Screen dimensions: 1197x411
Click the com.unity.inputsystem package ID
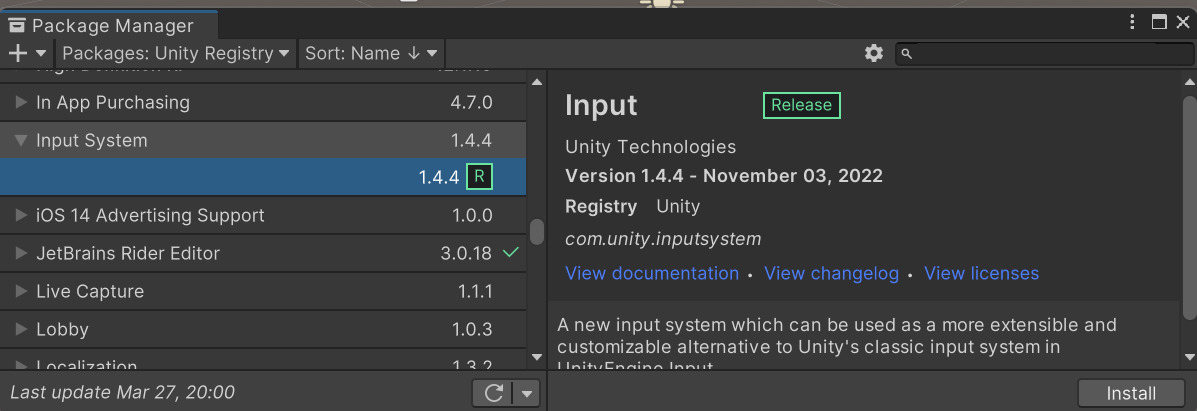(x=663, y=239)
